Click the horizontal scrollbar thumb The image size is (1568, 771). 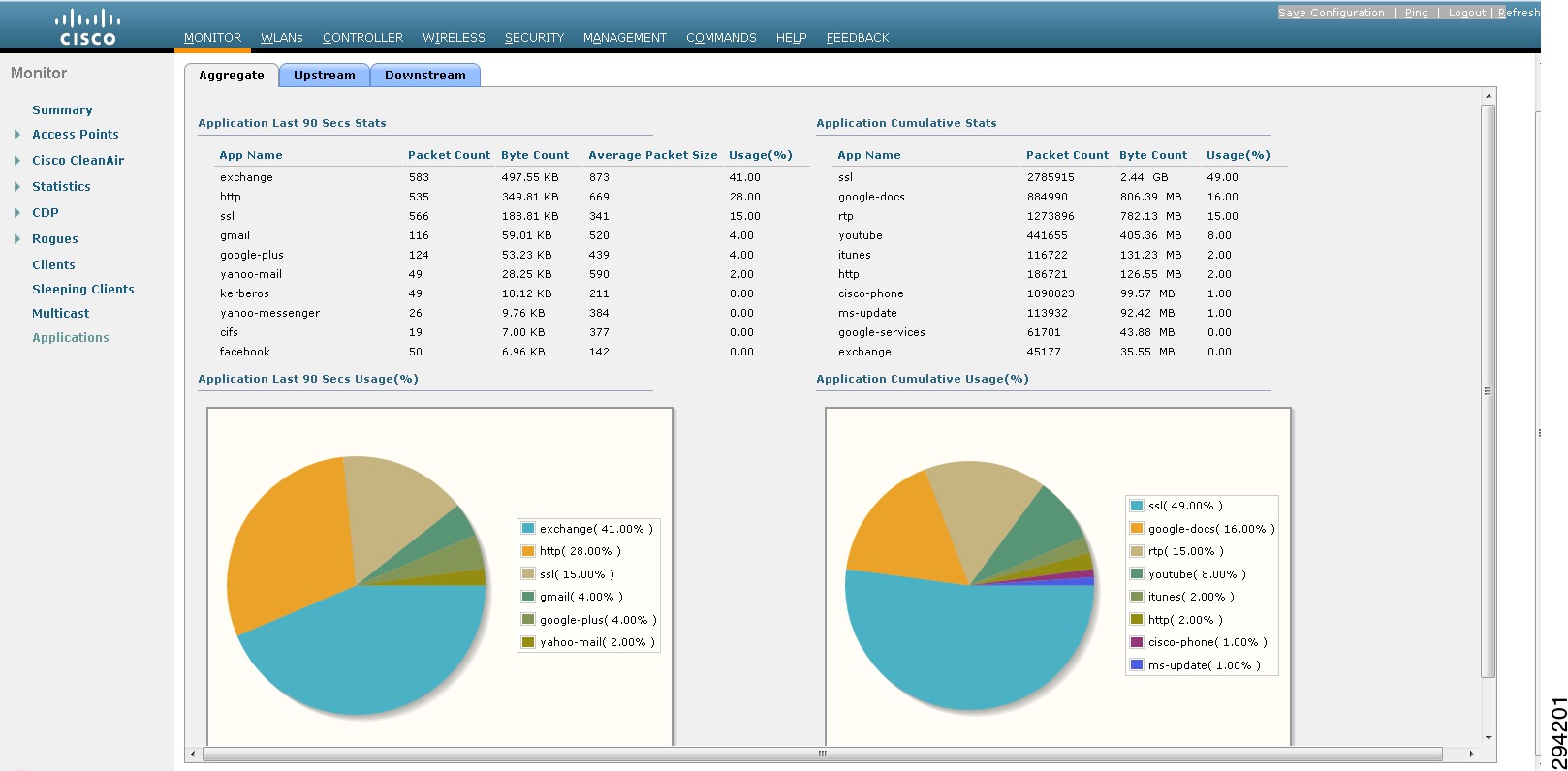[822, 754]
